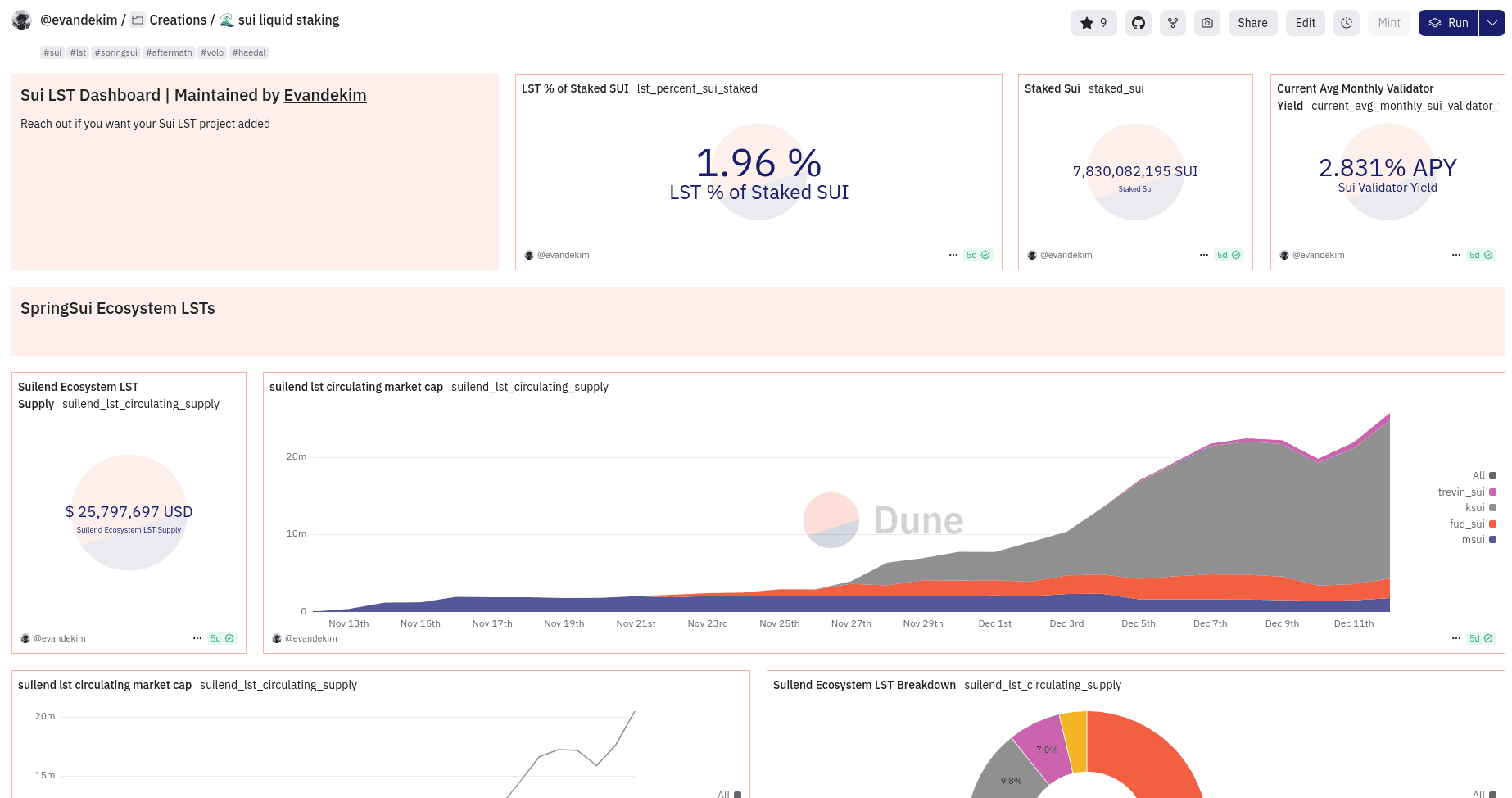Toggle the trevin_sui series in legend
This screenshot has height=798, width=1512.
point(1467,492)
